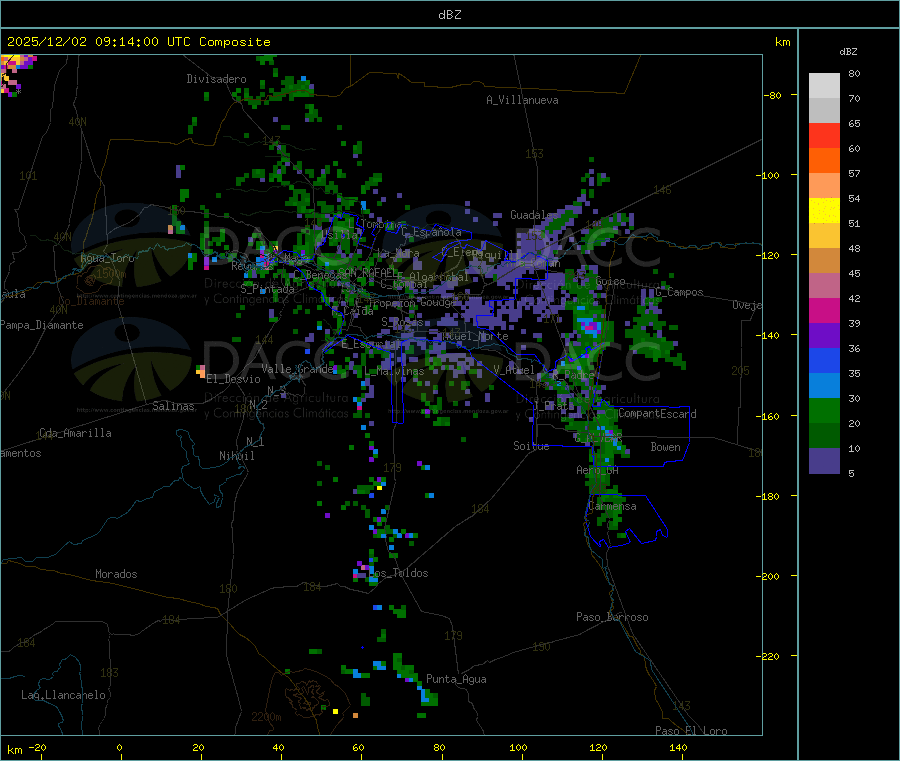Click the yellow swatch in dBZ legend

[824, 211]
